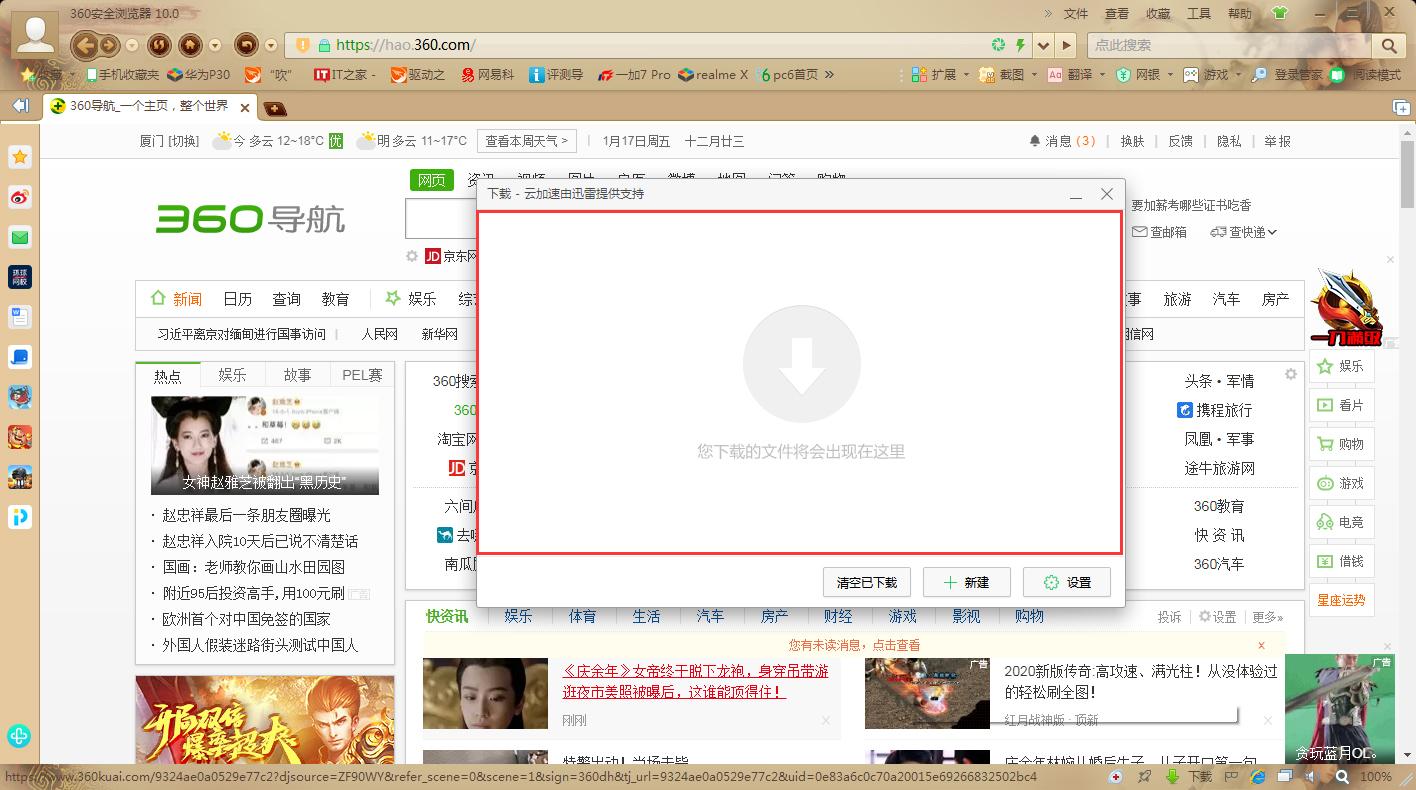Open the 工具 menu
This screenshot has height=790, width=1416.
[1198, 13]
